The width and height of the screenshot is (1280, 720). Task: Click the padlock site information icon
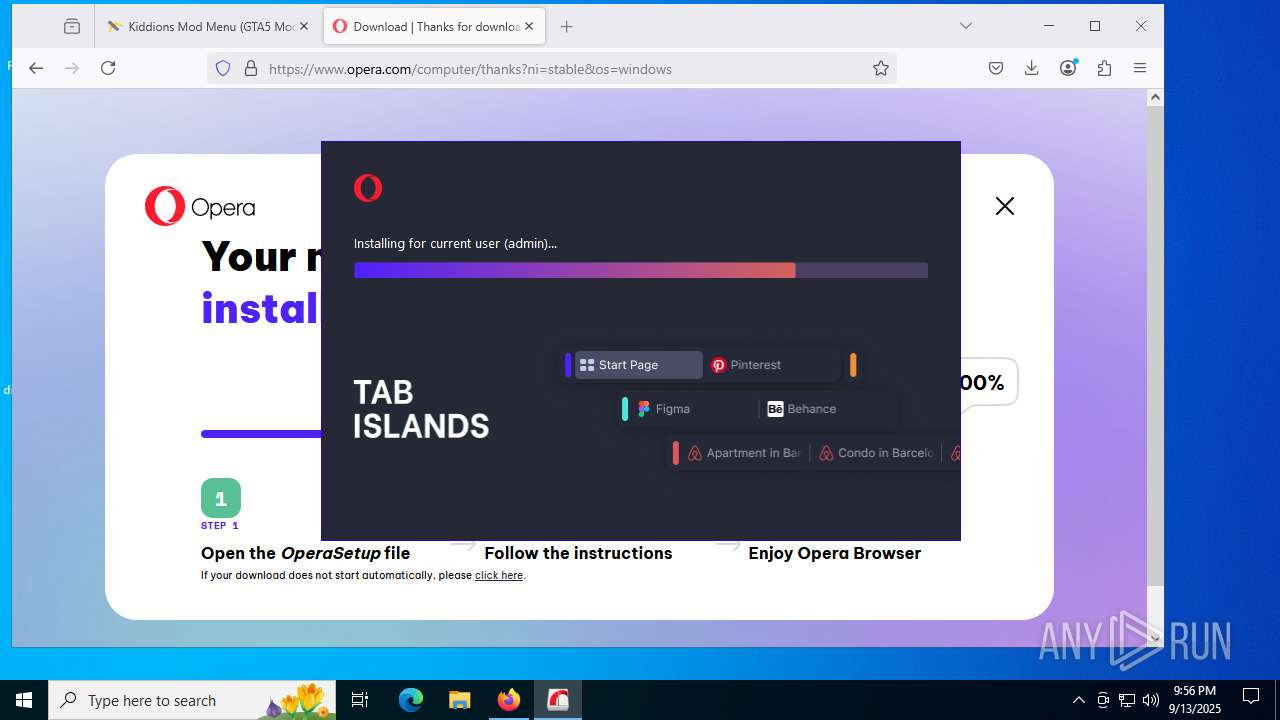251,68
